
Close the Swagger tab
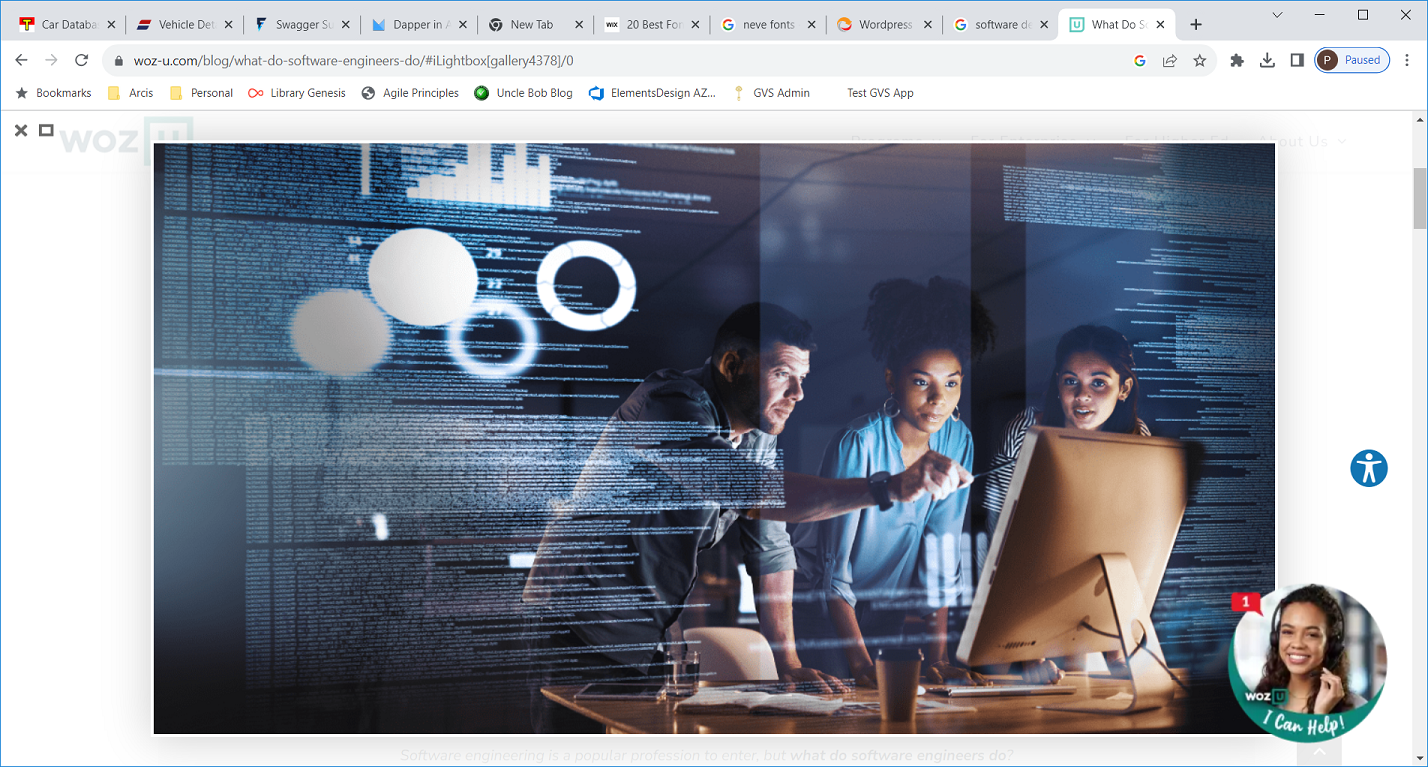345,25
